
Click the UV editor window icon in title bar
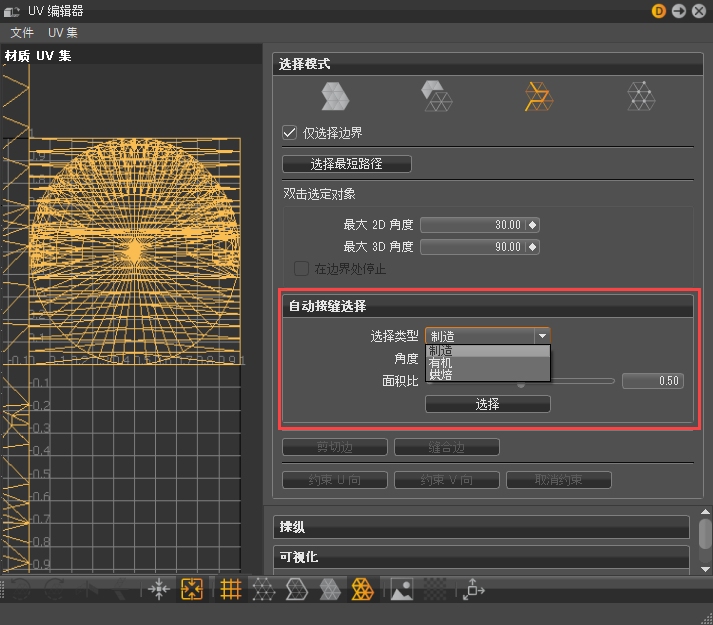point(12,11)
